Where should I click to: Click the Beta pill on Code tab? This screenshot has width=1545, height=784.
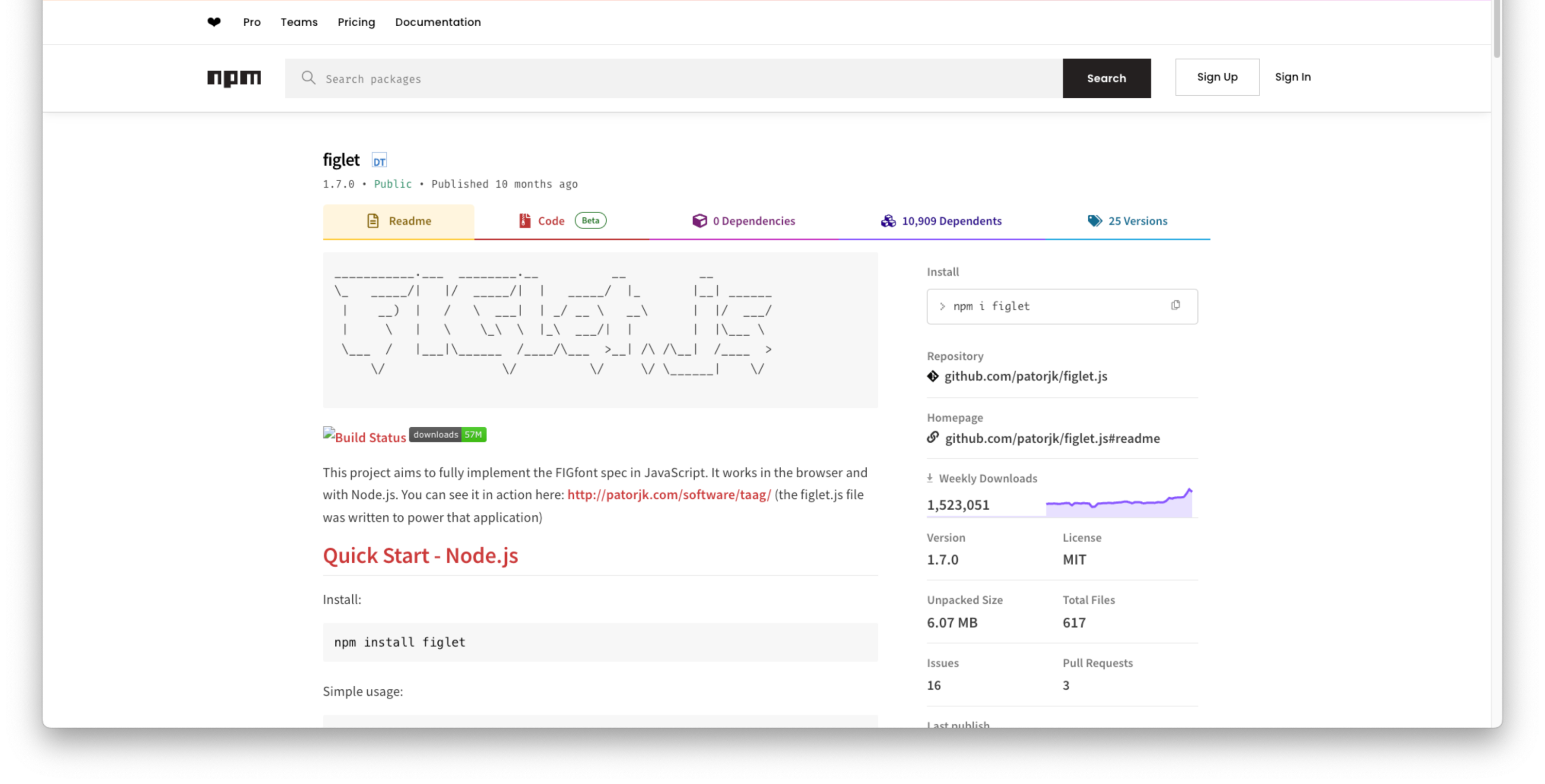590,220
